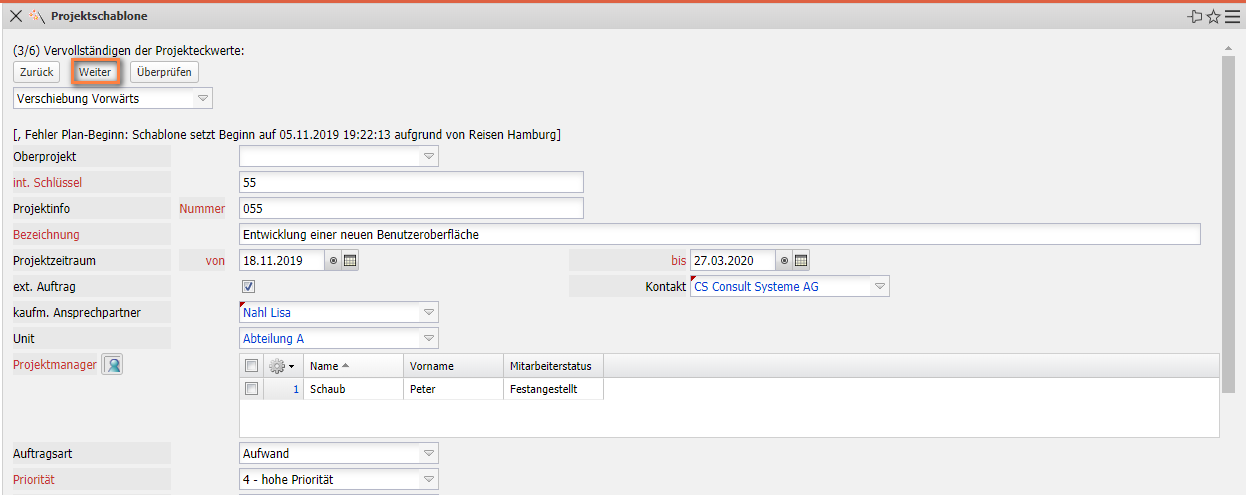Toggle the select-all checkbox in table header
This screenshot has height=495, width=1246.
[x=252, y=366]
